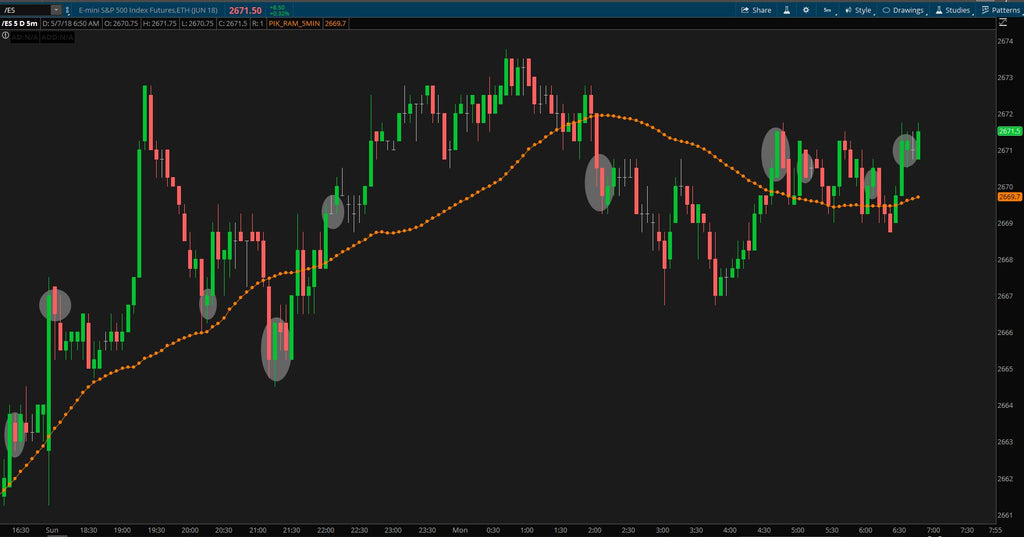Open the Edit Studies flask icon
The width and height of the screenshot is (1024, 537).
(x=787, y=10)
